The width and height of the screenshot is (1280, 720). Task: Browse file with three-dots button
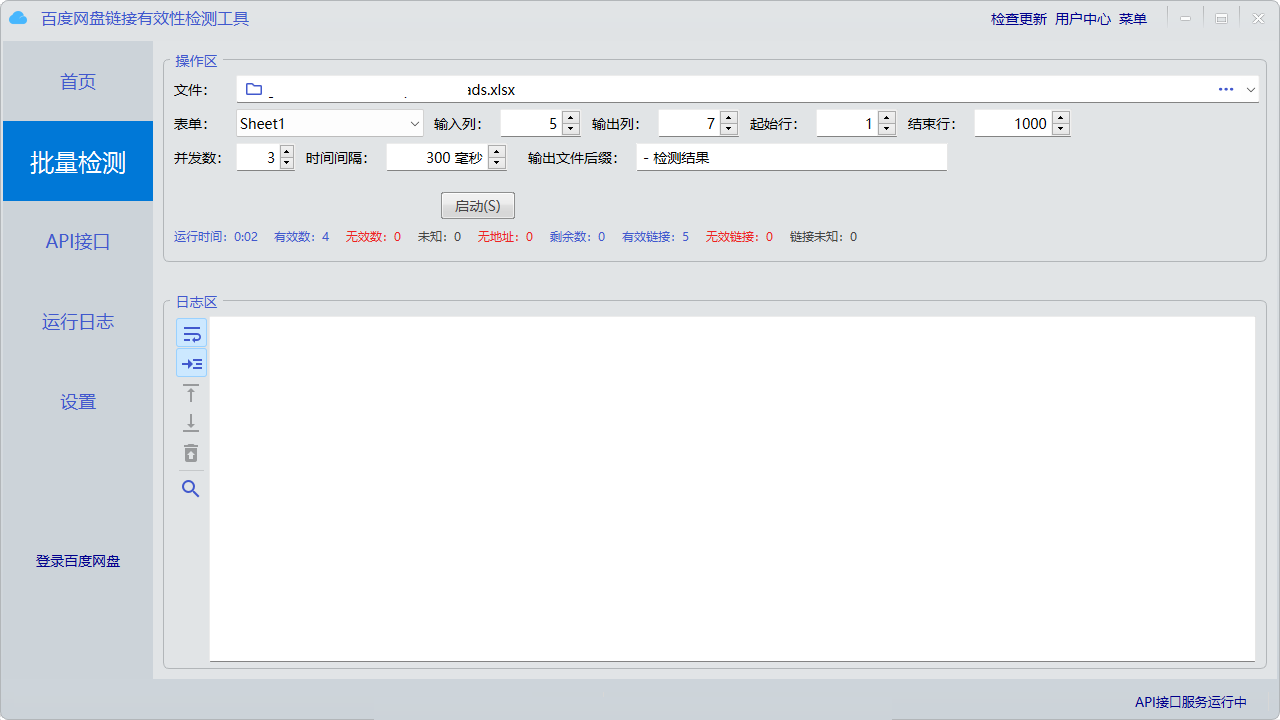(x=1226, y=89)
